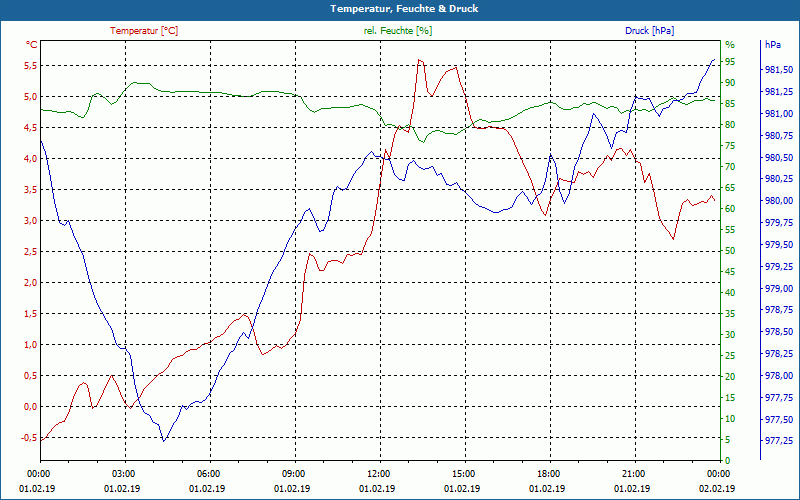
Task: Click '979,75' on the blue pressure axis
Action: click(779, 223)
